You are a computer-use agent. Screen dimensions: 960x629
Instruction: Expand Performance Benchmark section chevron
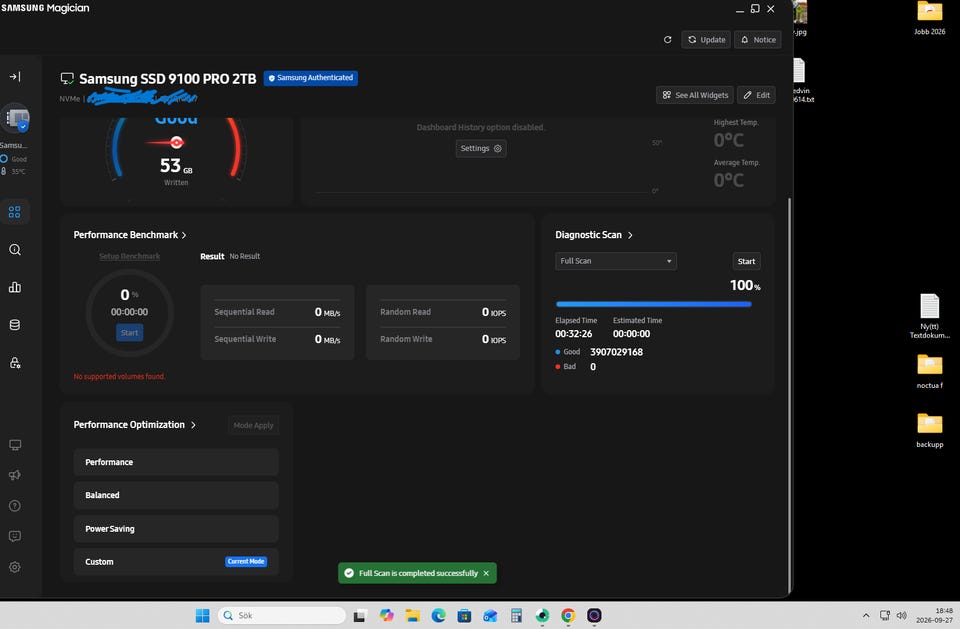[x=184, y=235]
